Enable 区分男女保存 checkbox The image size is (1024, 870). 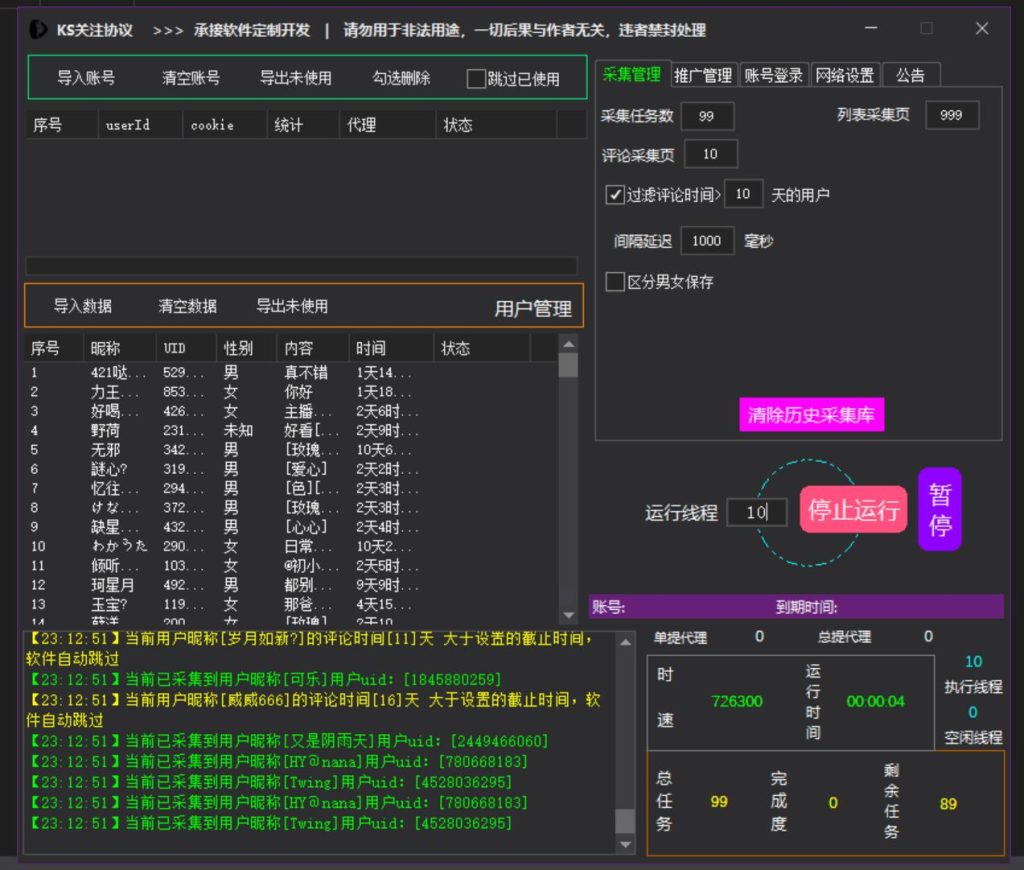pyautogui.click(x=615, y=282)
